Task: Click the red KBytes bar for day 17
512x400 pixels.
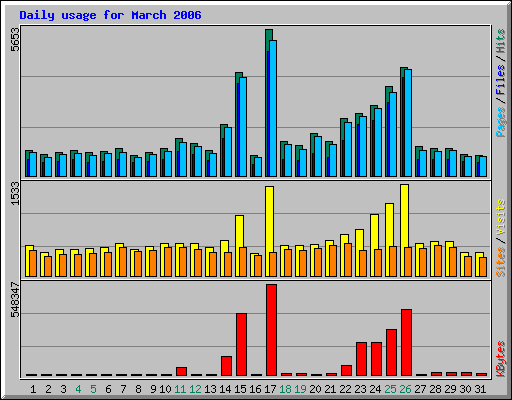Action: (x=271, y=330)
